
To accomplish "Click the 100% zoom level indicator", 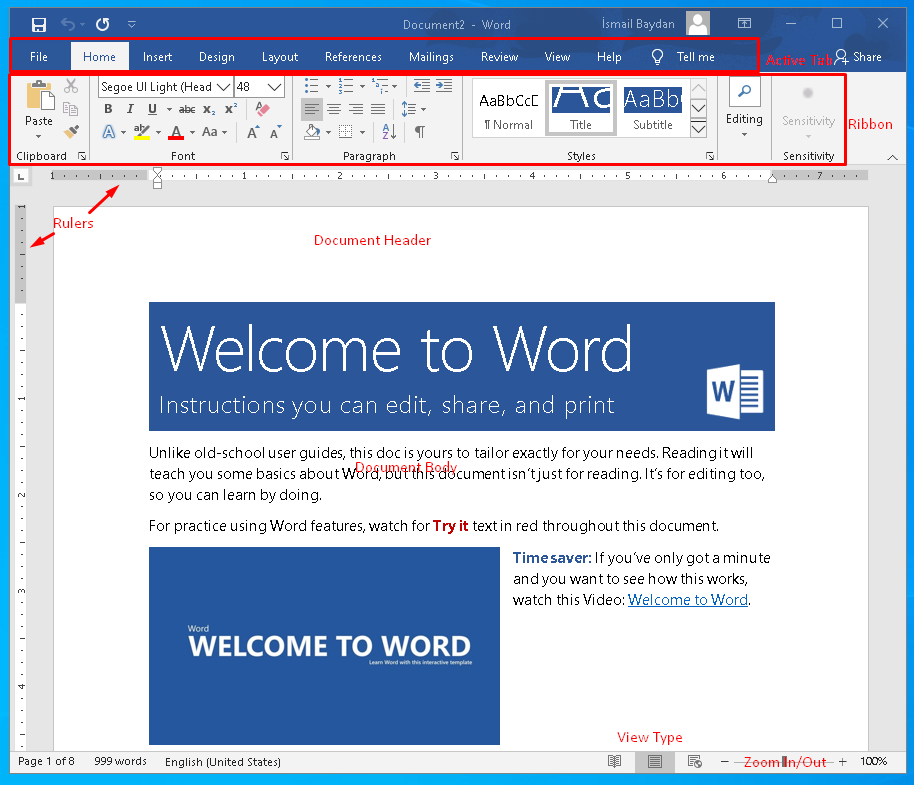I will pos(874,761).
